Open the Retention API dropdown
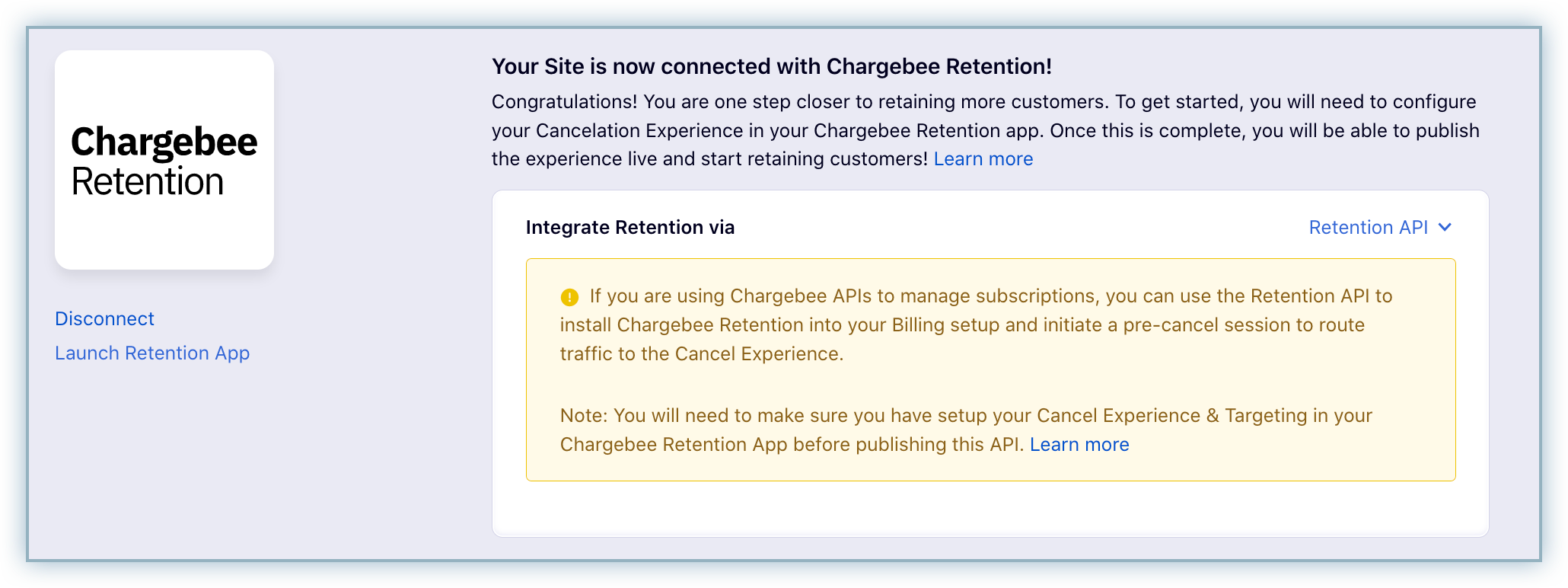This screenshot has height=588, width=1568. (1380, 227)
